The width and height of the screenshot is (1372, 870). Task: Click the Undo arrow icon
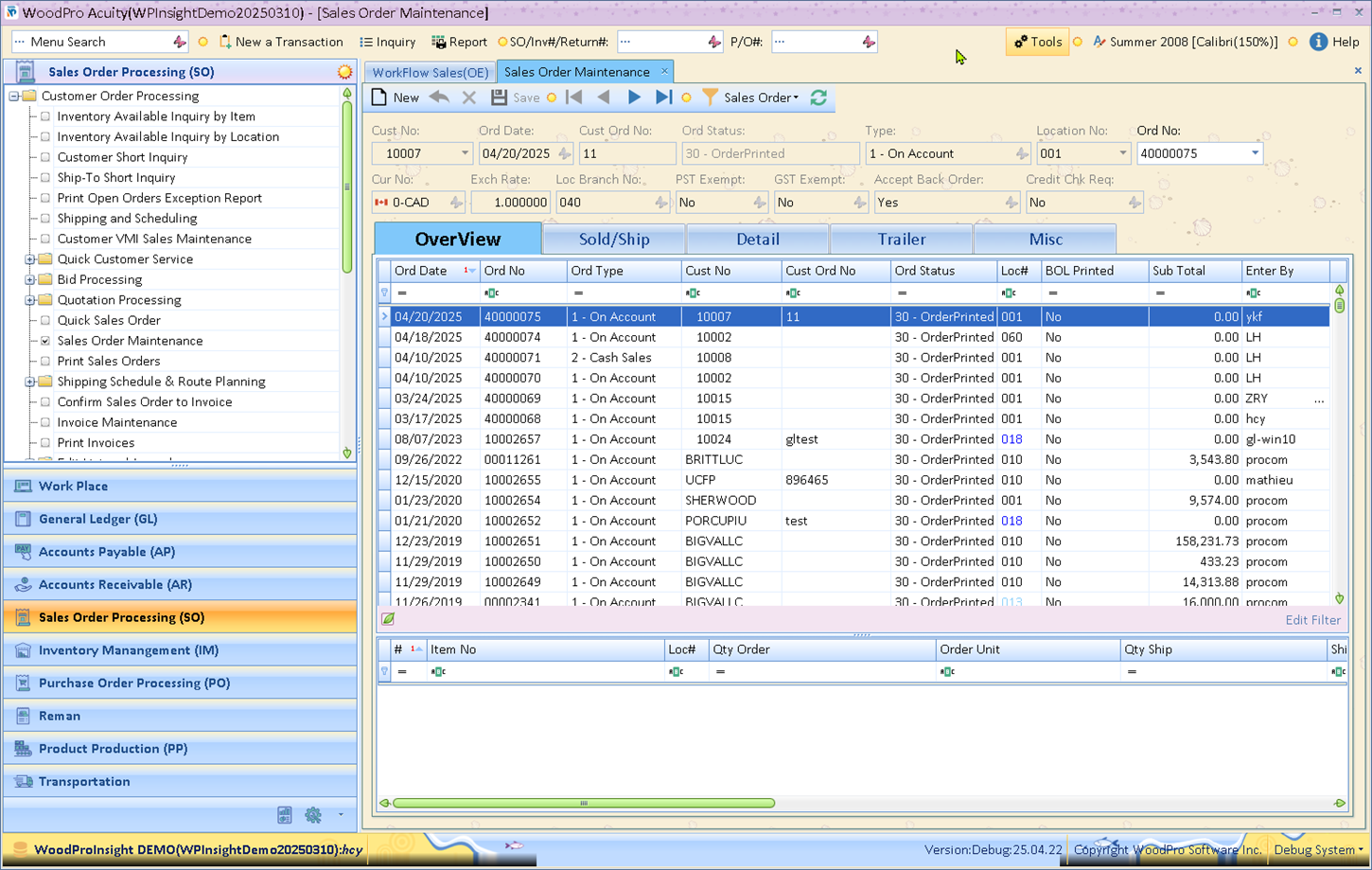click(x=439, y=98)
